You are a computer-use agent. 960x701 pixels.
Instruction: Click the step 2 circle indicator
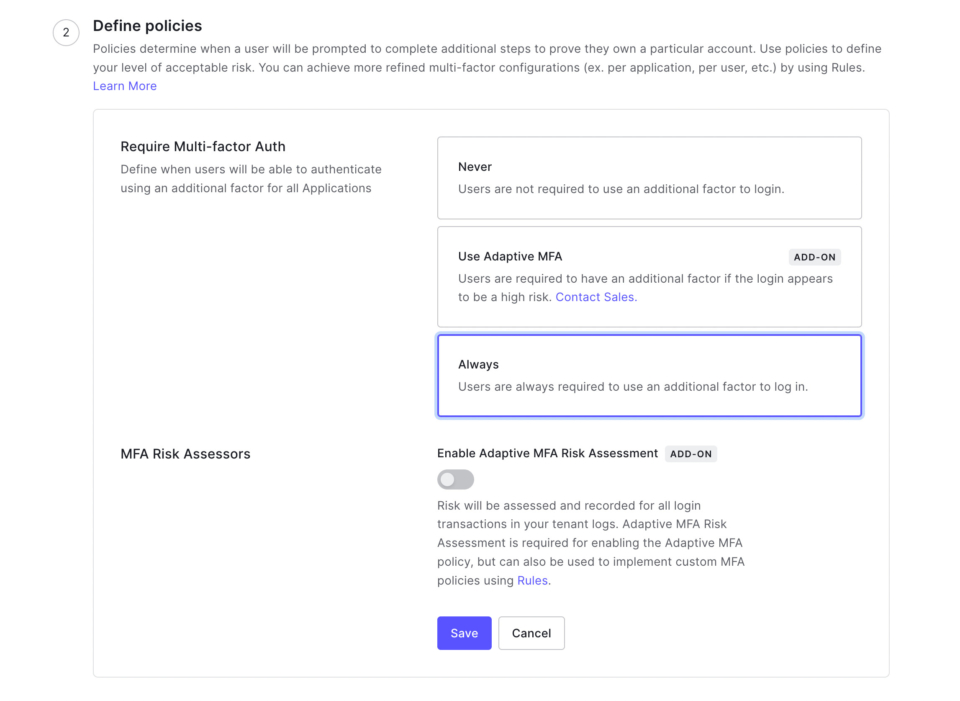tap(65, 32)
